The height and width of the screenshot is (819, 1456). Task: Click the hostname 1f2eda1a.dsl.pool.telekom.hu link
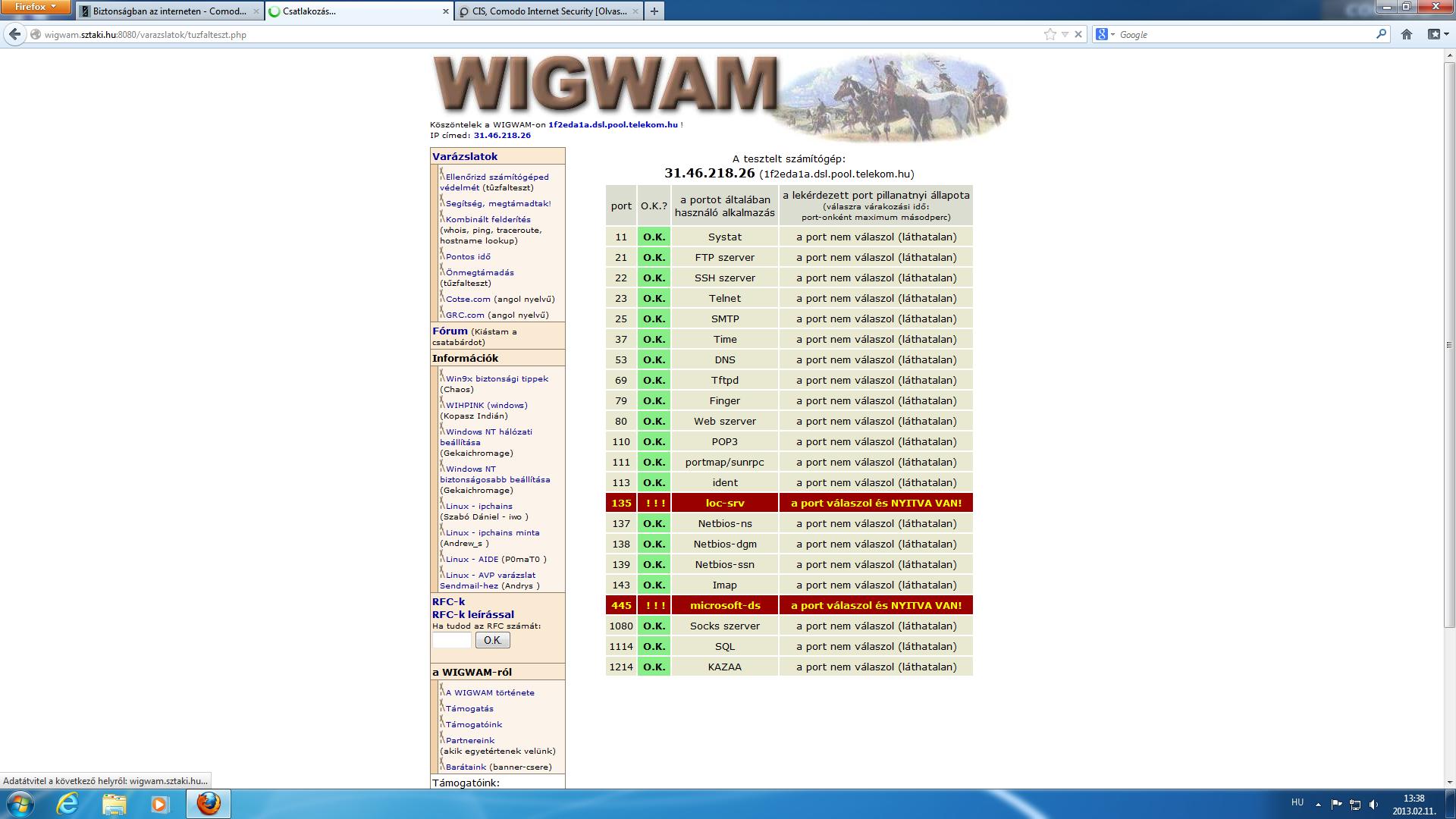tap(613, 124)
